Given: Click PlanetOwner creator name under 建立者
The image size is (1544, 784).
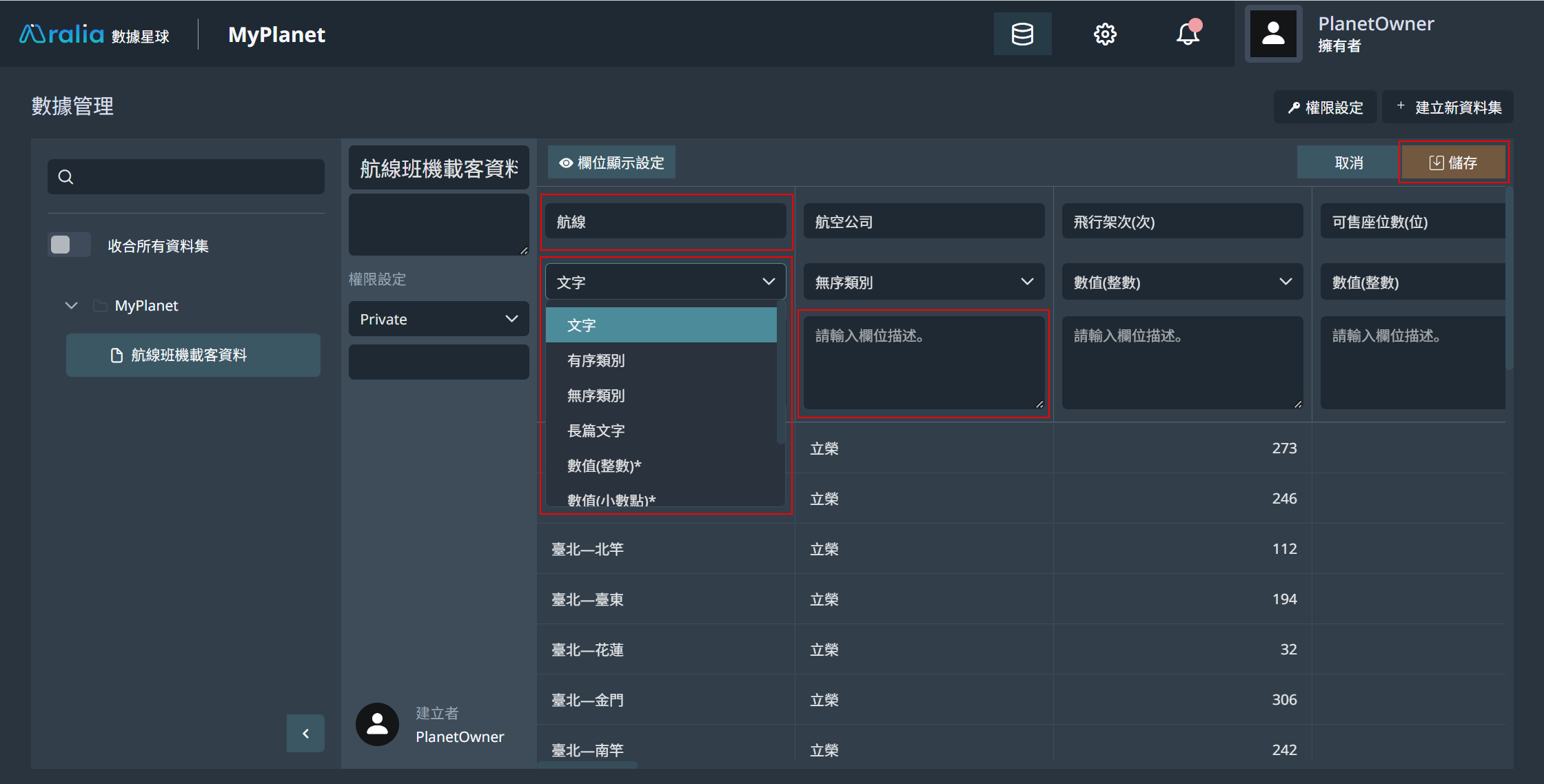Looking at the screenshot, I should click(460, 736).
